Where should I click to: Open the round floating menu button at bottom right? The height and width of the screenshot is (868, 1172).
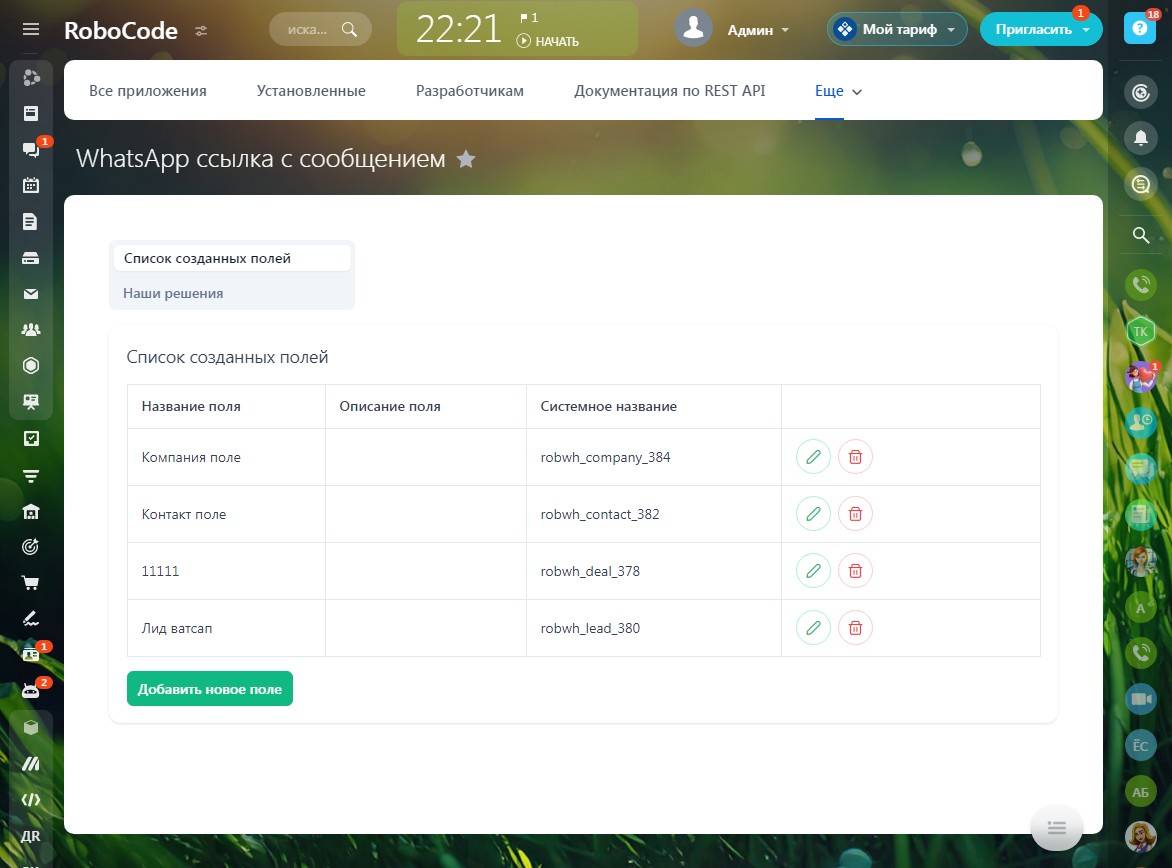[x=1056, y=828]
